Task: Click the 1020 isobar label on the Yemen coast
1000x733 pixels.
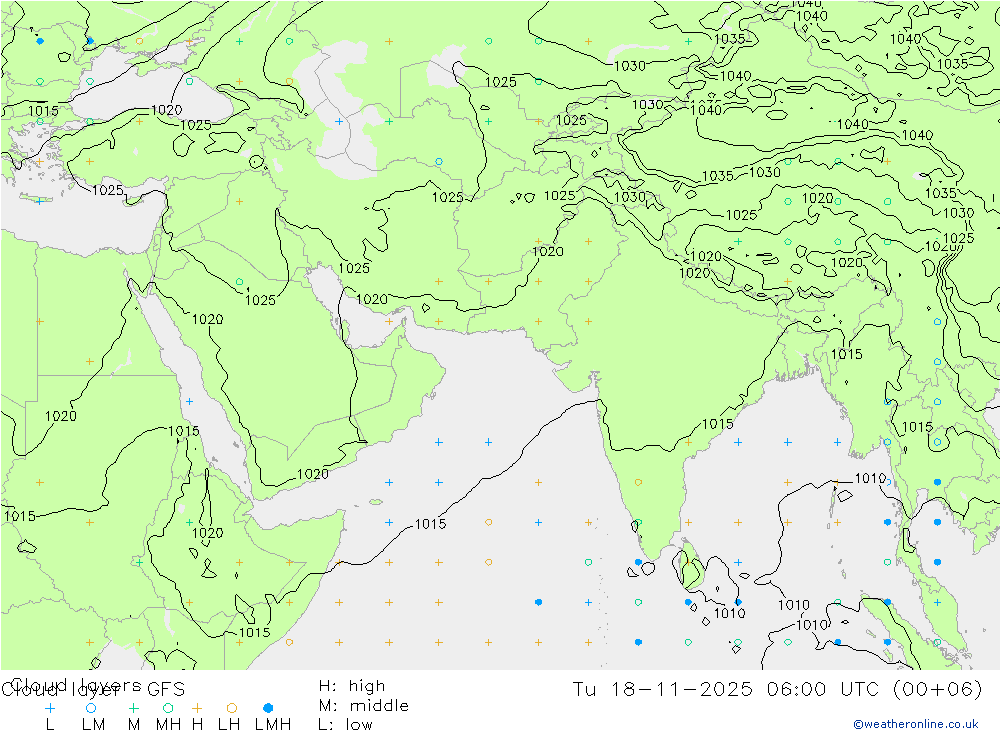Action: coord(313,474)
